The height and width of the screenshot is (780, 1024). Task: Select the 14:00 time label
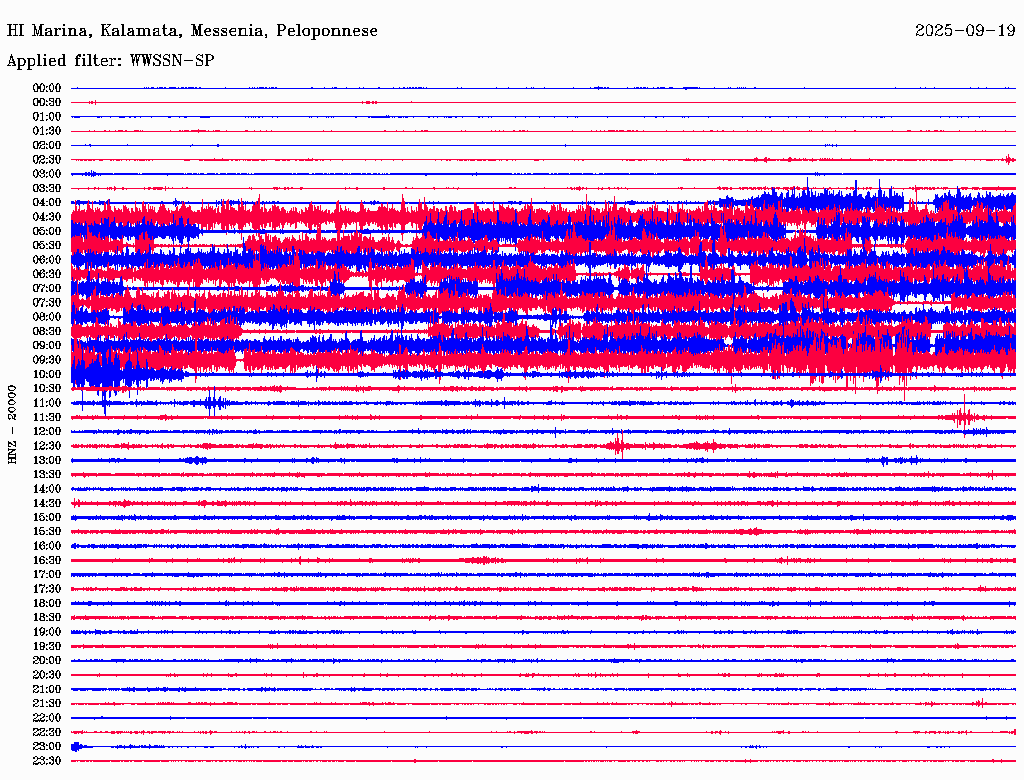point(47,489)
